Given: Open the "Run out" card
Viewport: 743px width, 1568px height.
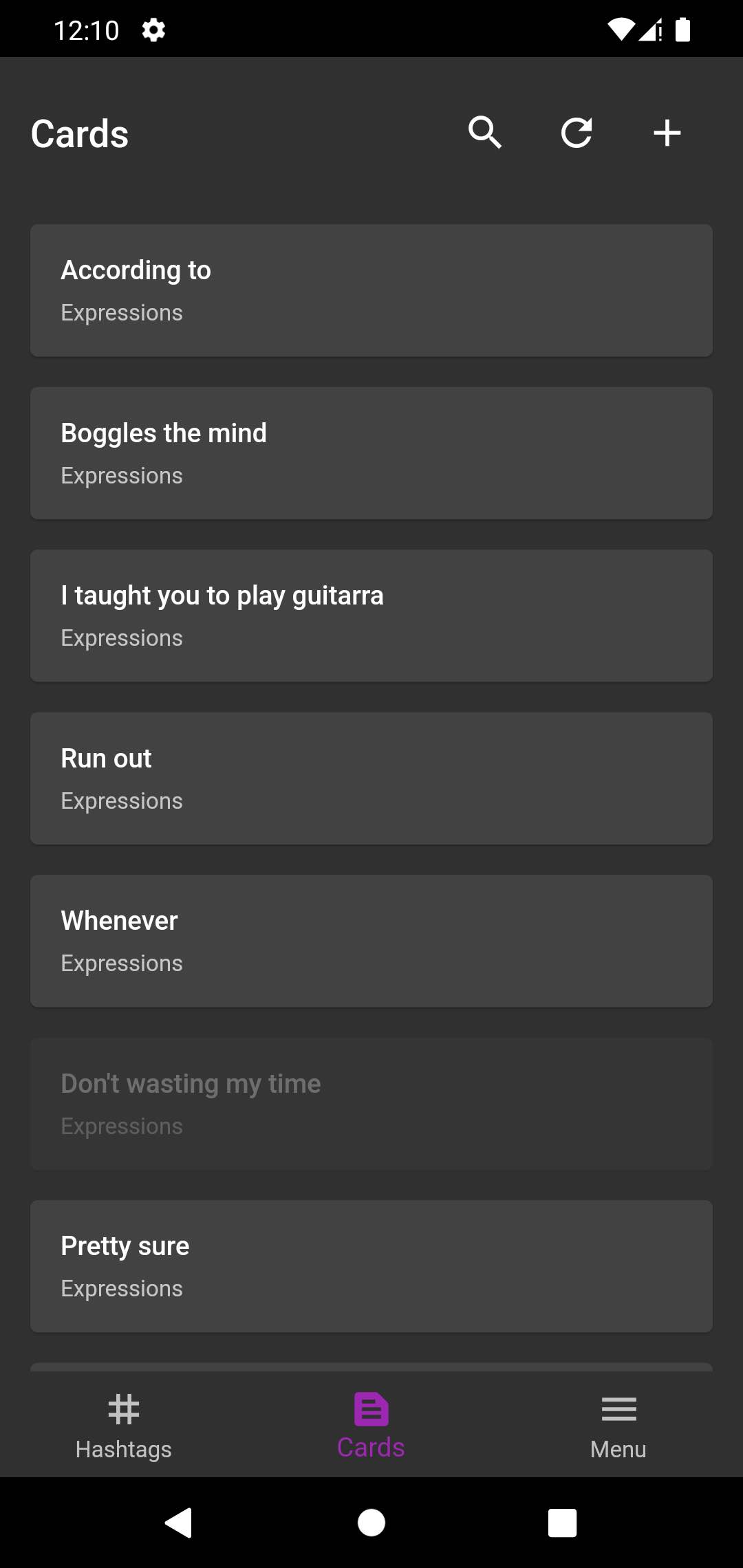Looking at the screenshot, I should point(371,778).
